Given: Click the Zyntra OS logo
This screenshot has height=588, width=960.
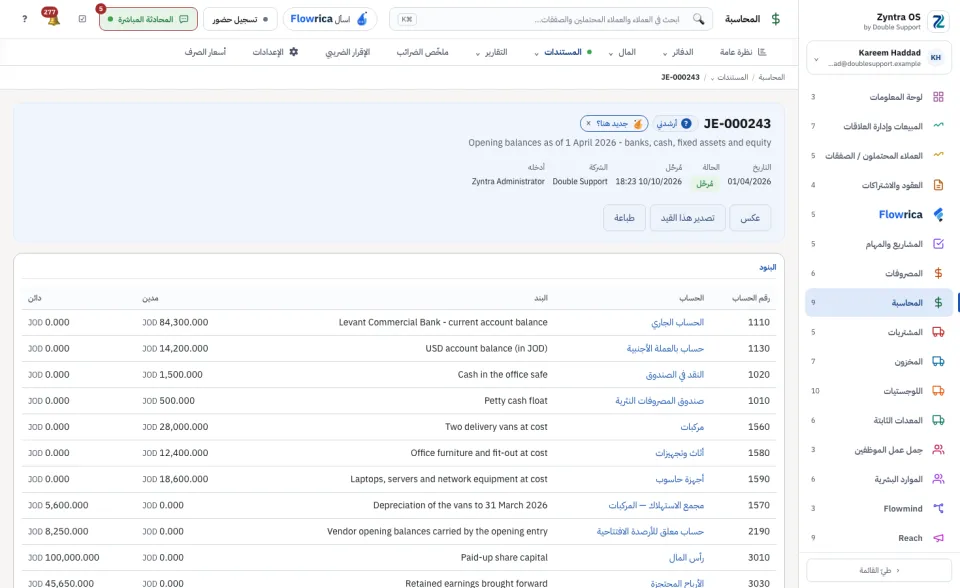Looking at the screenshot, I should click(938, 21).
